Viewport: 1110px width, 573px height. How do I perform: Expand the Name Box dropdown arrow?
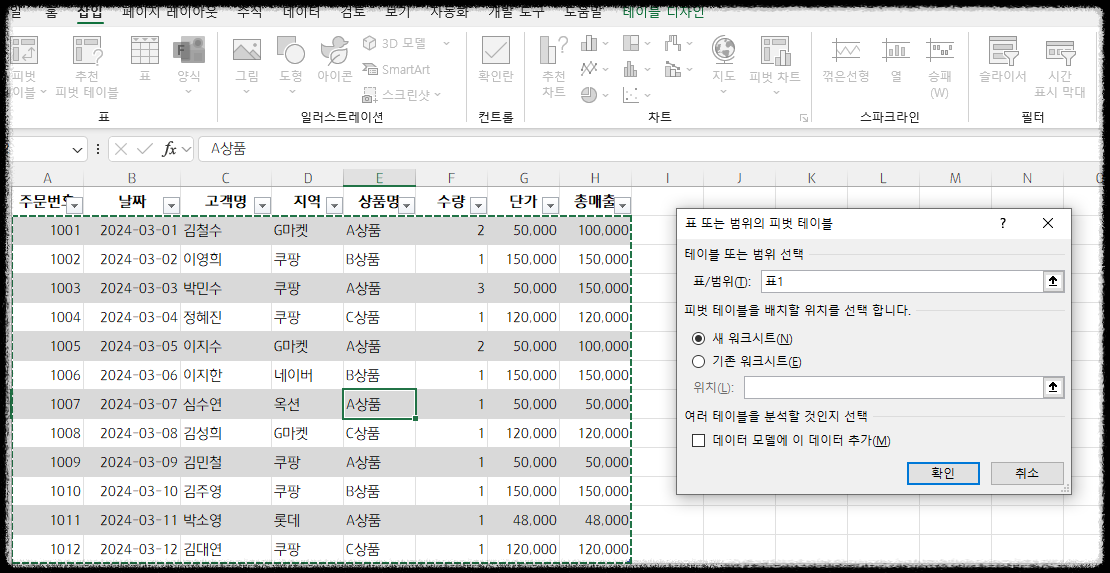point(78,149)
